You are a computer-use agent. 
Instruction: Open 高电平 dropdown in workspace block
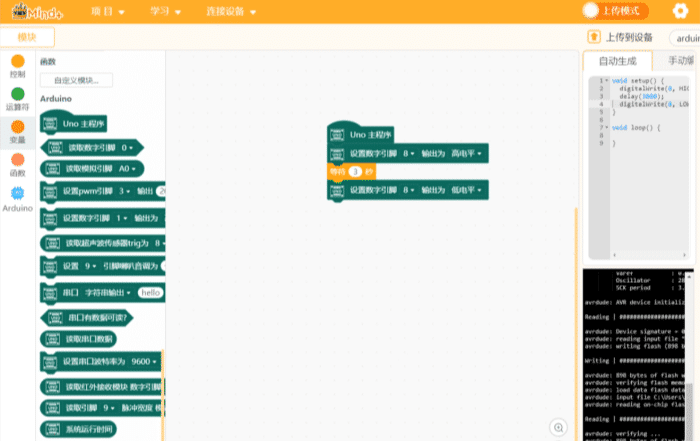pyautogui.click(x=468, y=154)
